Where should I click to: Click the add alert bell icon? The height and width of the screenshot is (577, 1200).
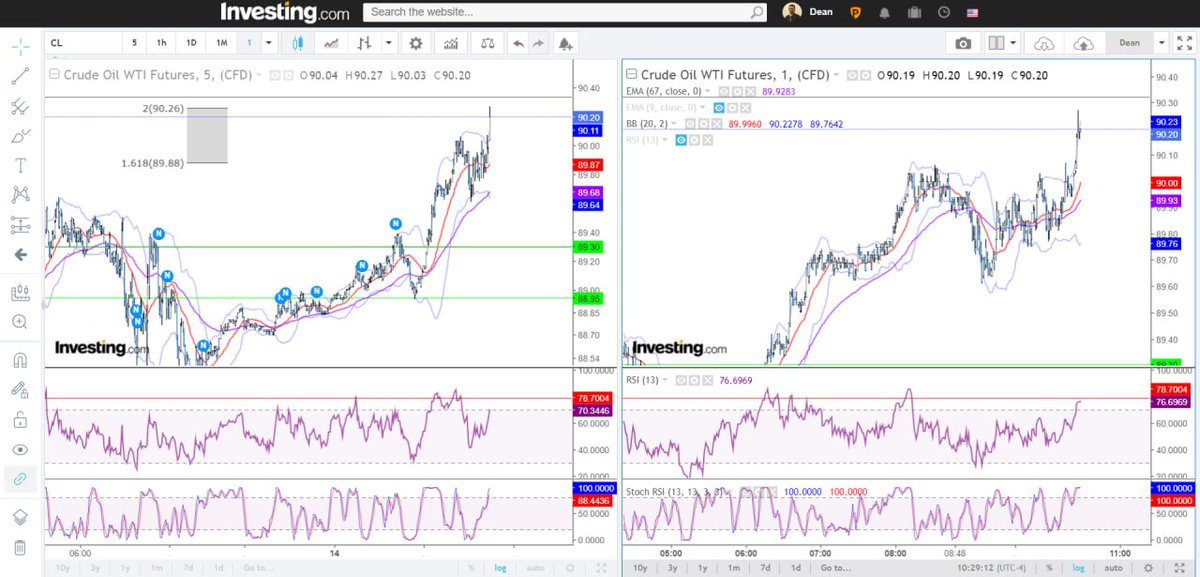pyautogui.click(x=567, y=44)
